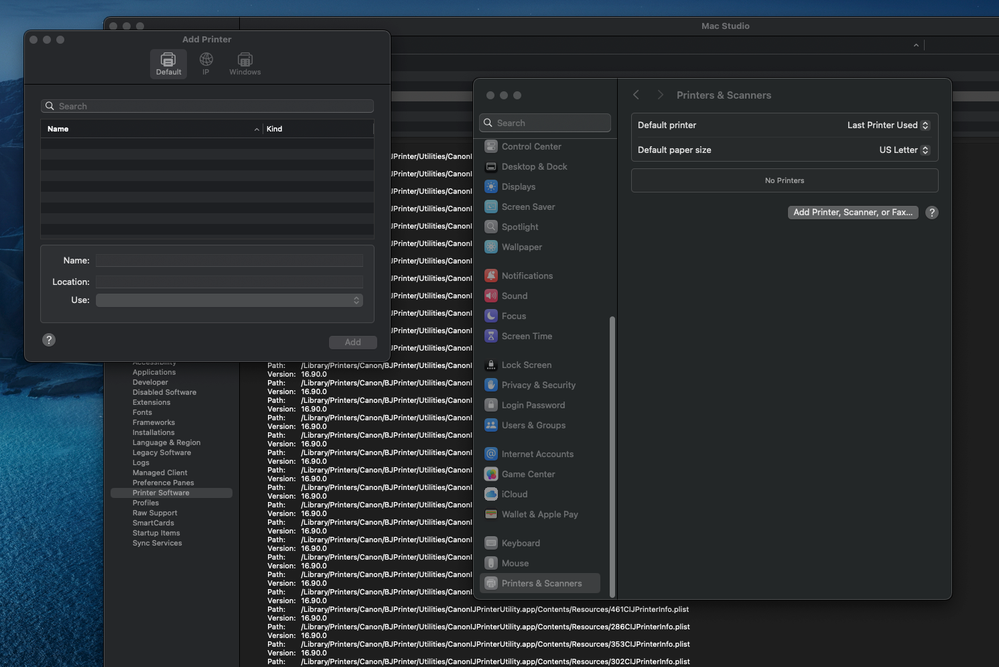Screen dimensions: 999x667
Task: Open the Users & Groups settings icon
Action: 491,425
